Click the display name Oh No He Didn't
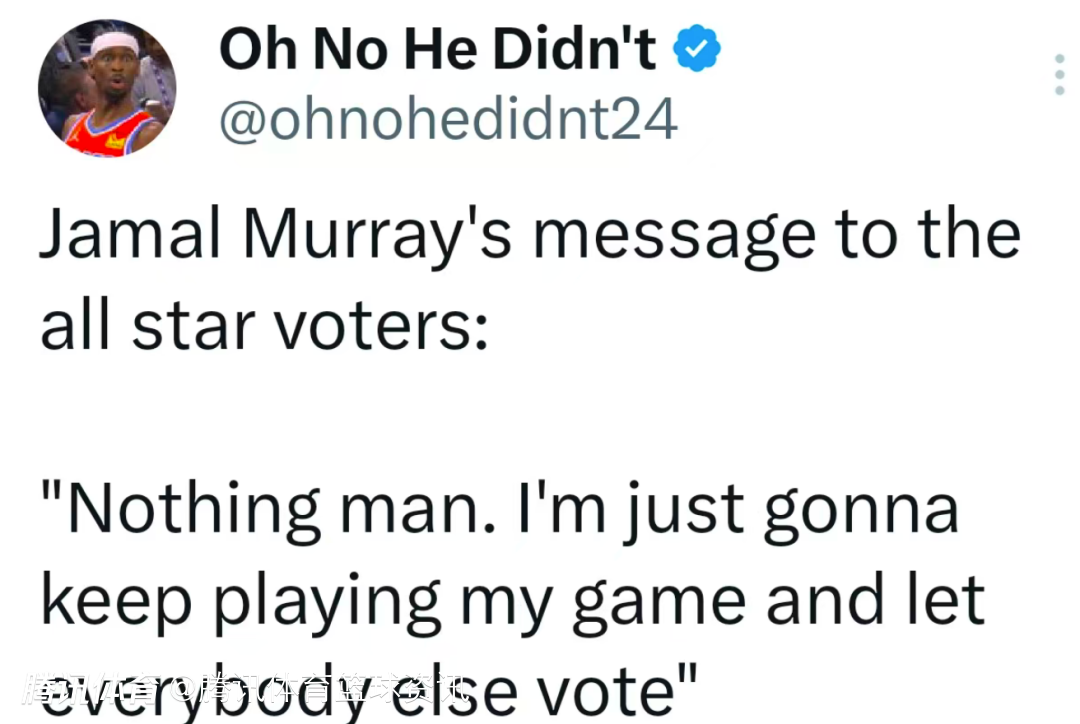Screen dimensions: 1080x724 438,48
